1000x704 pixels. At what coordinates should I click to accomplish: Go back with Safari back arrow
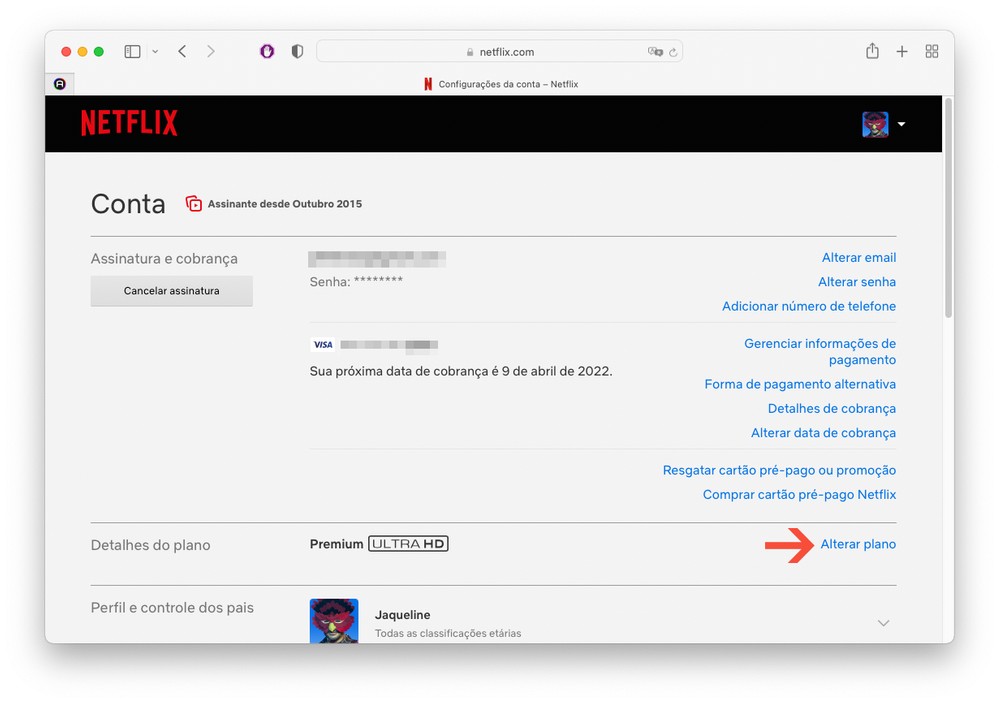tap(182, 51)
